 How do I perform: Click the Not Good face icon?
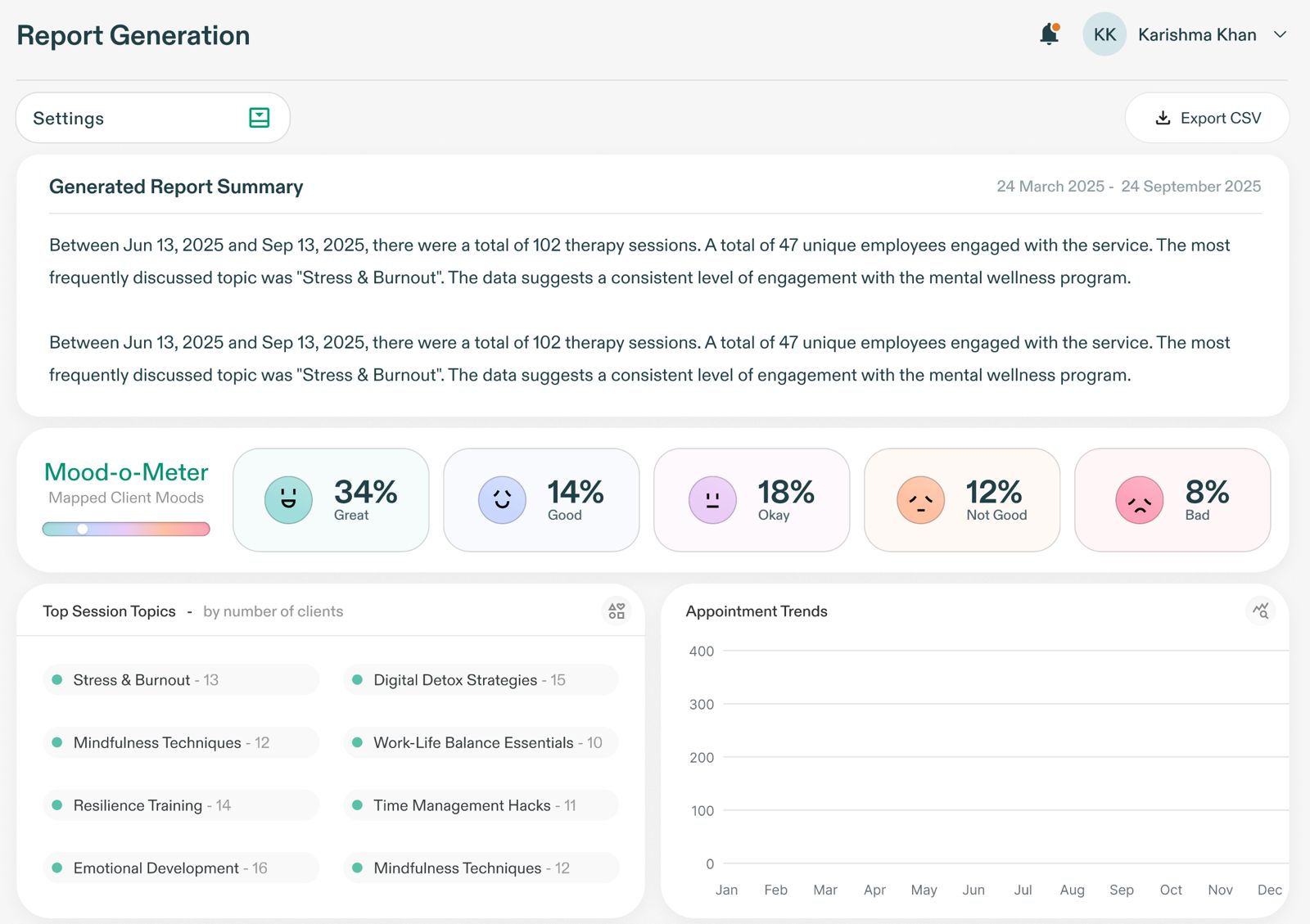920,500
